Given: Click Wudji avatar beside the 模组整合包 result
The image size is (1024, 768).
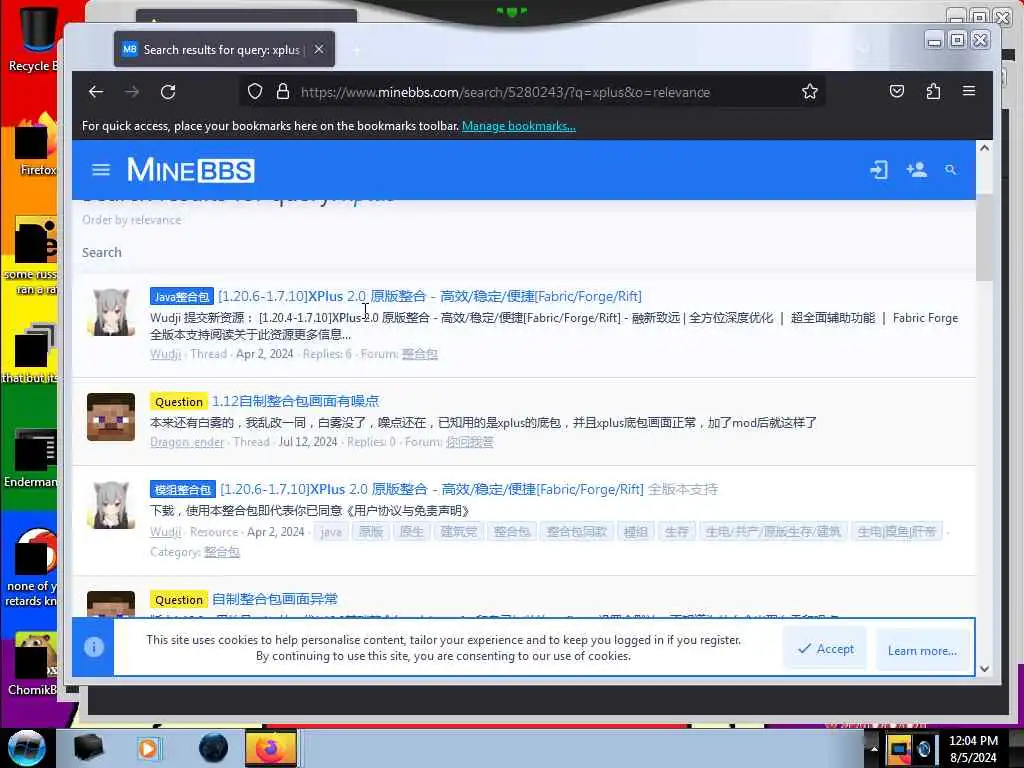Looking at the screenshot, I should pos(110,505).
